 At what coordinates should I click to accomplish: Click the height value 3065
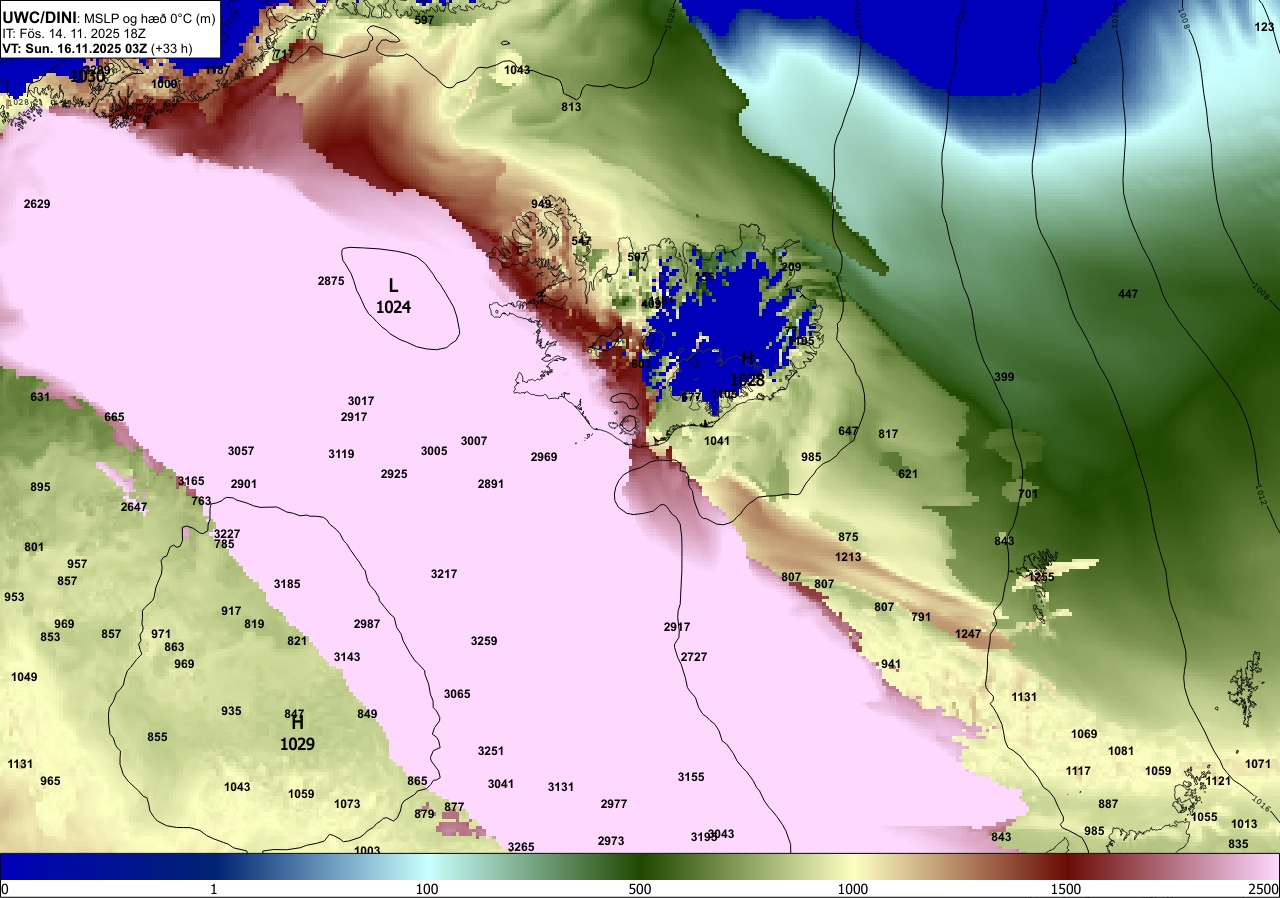pyautogui.click(x=457, y=694)
